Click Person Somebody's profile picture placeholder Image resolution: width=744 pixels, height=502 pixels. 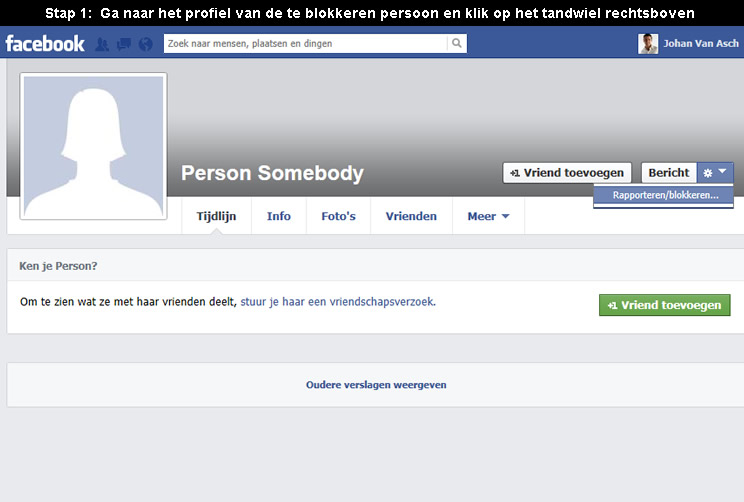point(93,146)
